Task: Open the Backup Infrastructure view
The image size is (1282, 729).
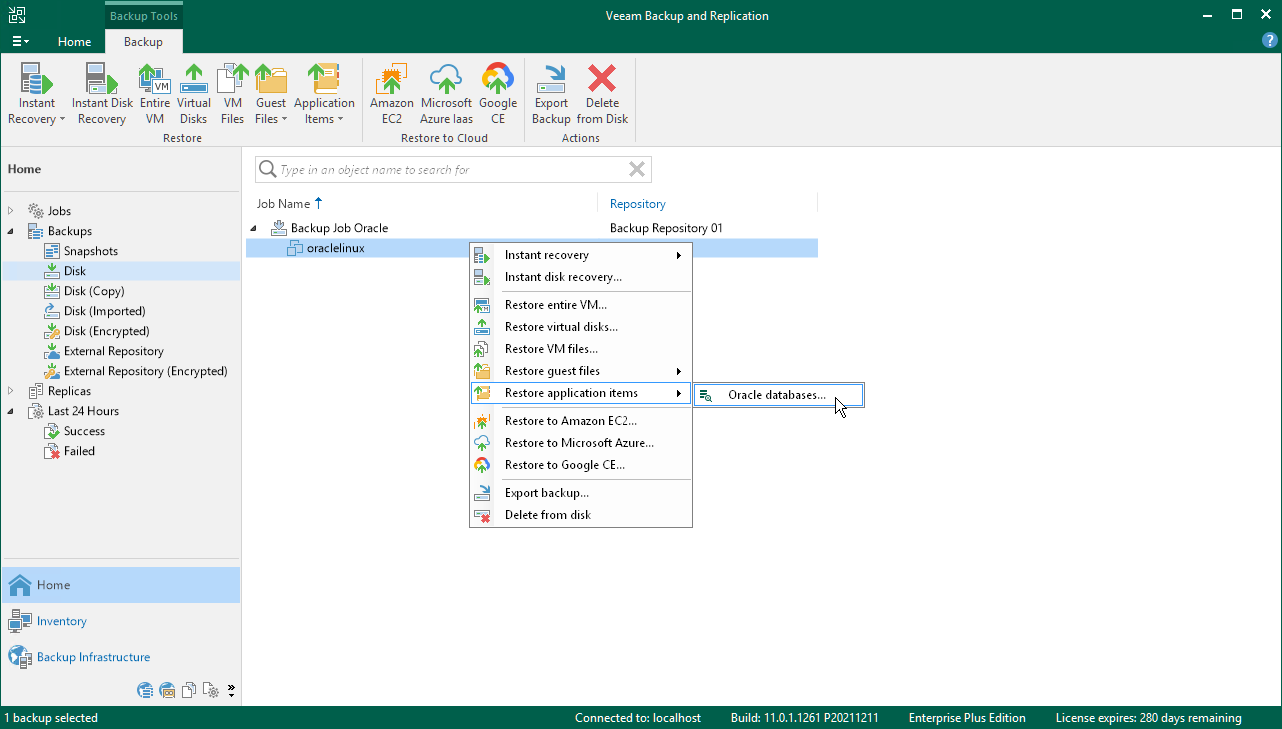Action: pyautogui.click(x=121, y=657)
